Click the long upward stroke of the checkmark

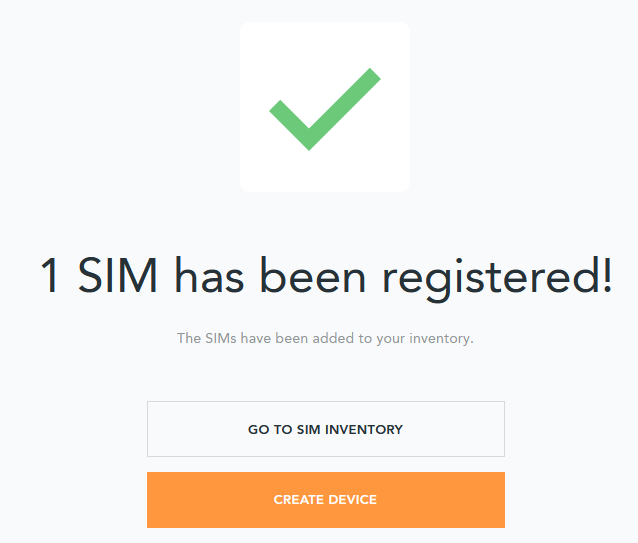(345, 109)
